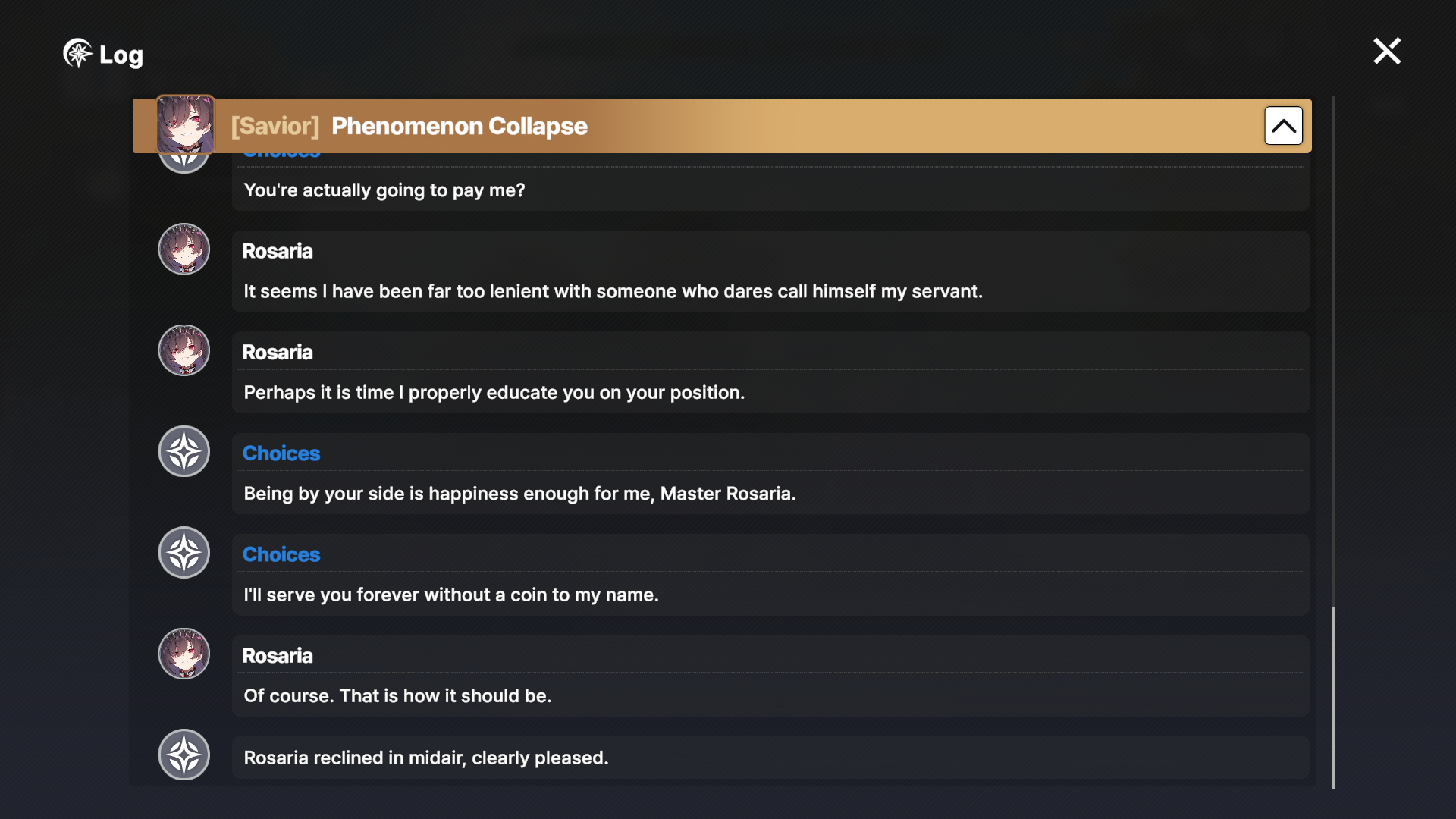The image size is (1456, 819).
Task: Click star icon beside "Rosaria reclined in midair" narration
Action: pos(184,755)
